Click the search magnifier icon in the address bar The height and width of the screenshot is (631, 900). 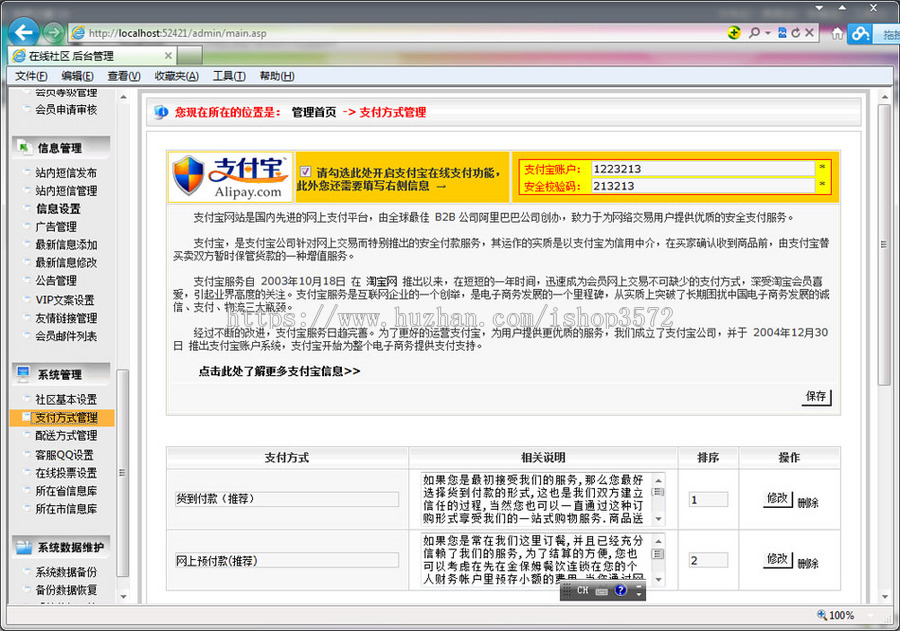[754, 31]
